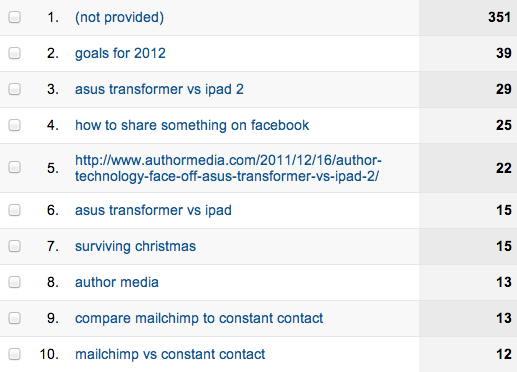
Task: Open the goals for 2012 keyword
Action: [120, 53]
